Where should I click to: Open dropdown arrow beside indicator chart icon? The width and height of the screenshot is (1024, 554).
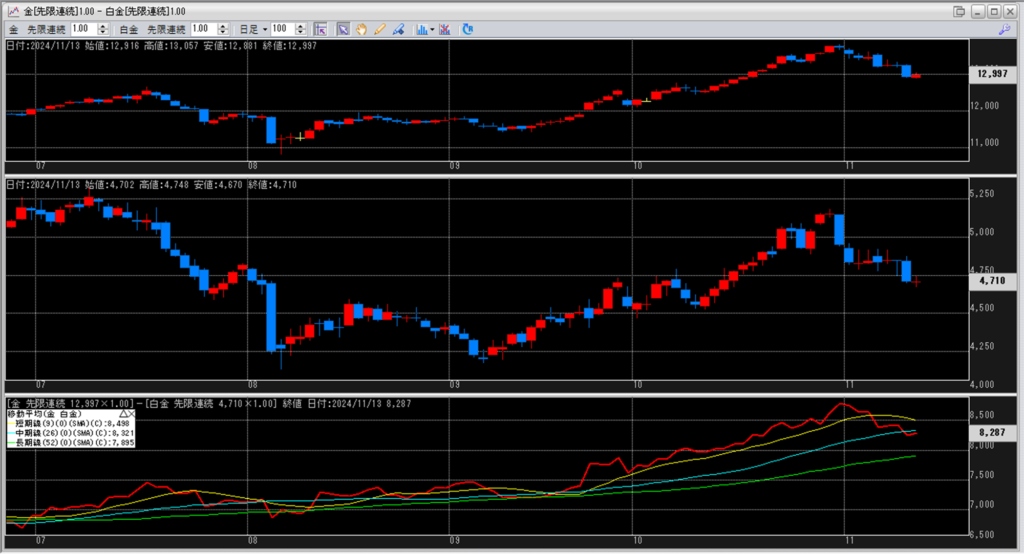coord(432,29)
